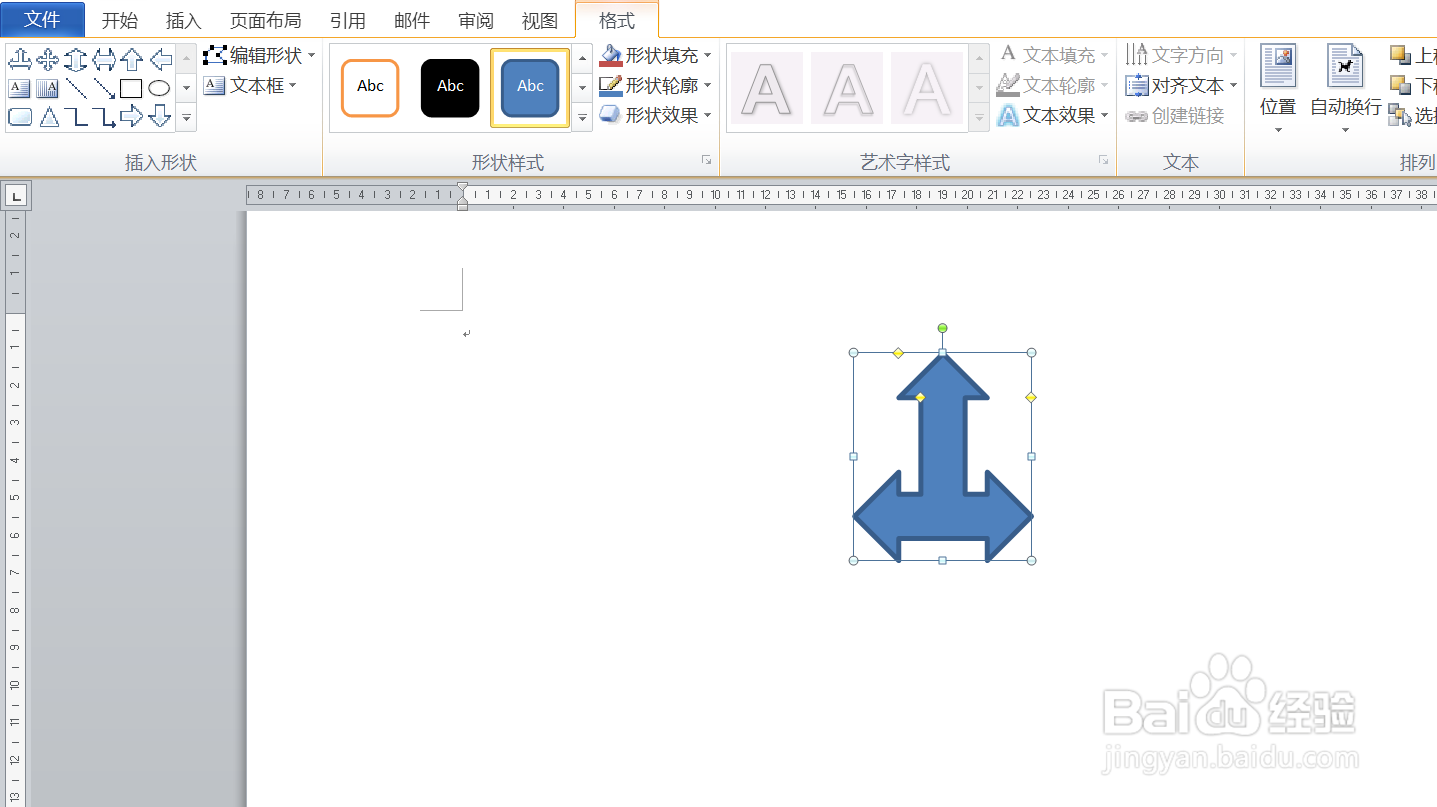This screenshot has height=807, width=1437.
Task: Choose the down arrow shape
Action: coord(160,117)
